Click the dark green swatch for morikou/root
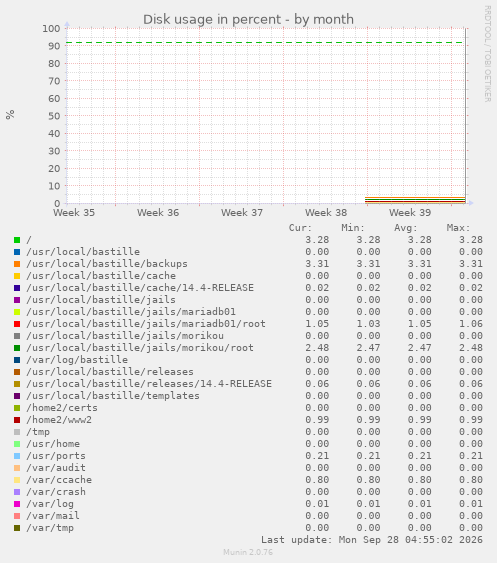Image resolution: width=497 pixels, height=563 pixels. pyautogui.click(x=17, y=348)
